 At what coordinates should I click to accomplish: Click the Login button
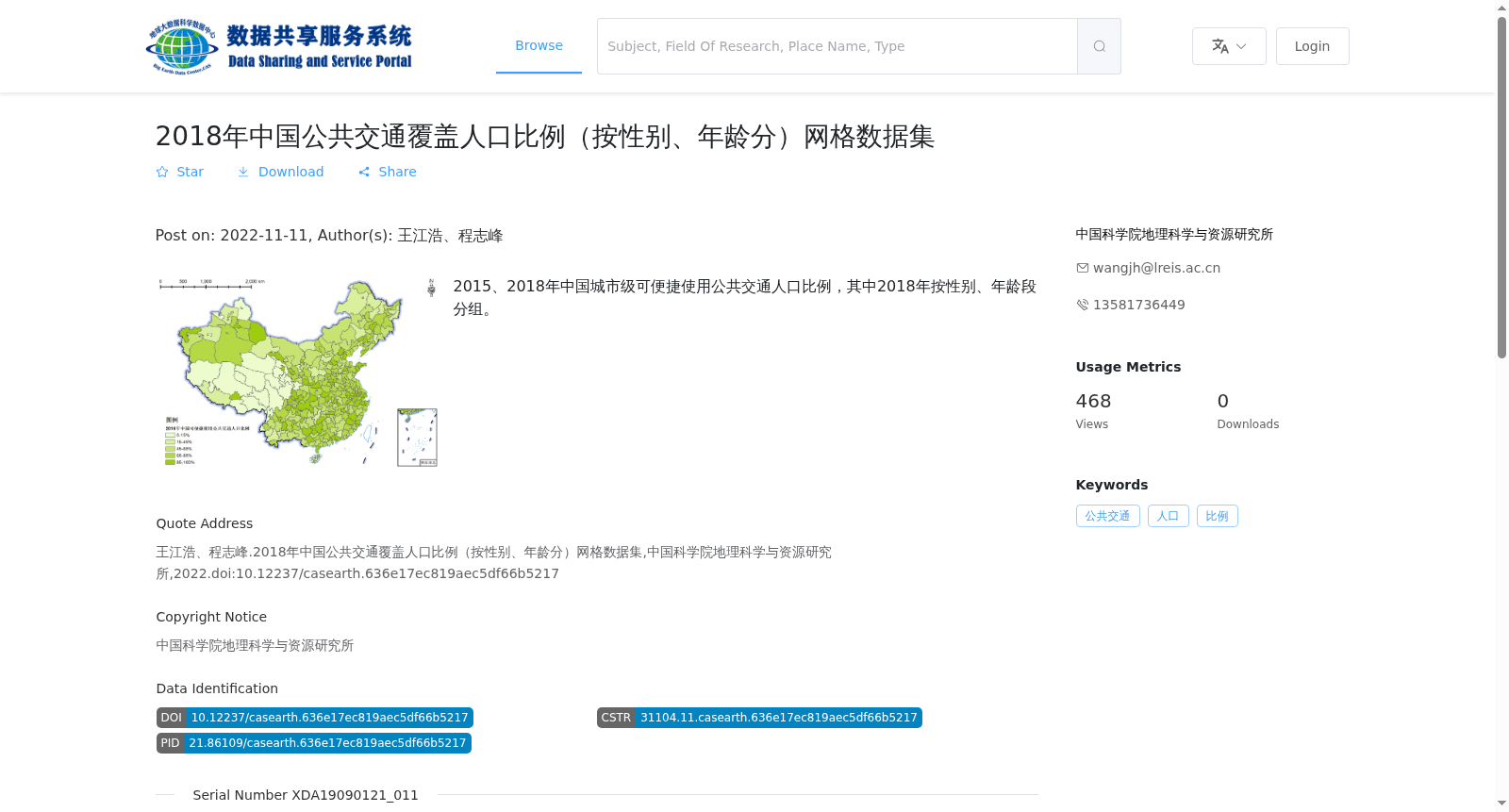(x=1312, y=46)
